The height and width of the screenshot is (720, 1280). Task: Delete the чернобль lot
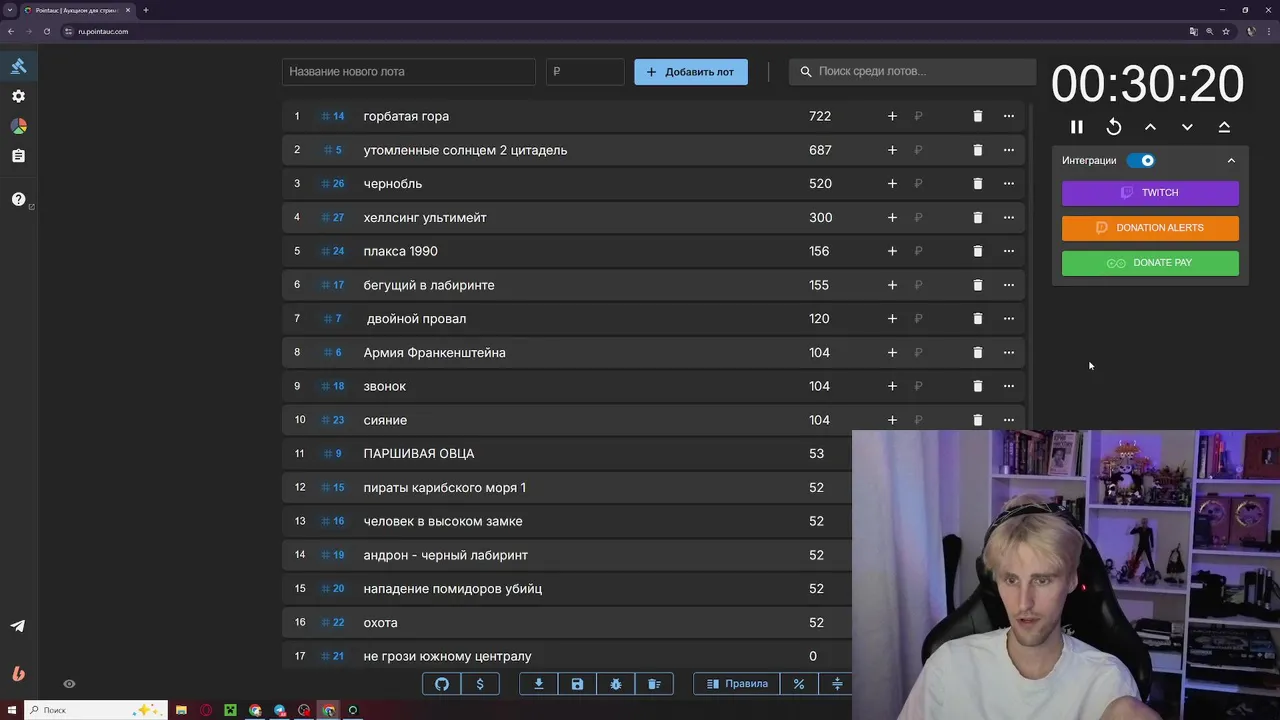(x=978, y=183)
